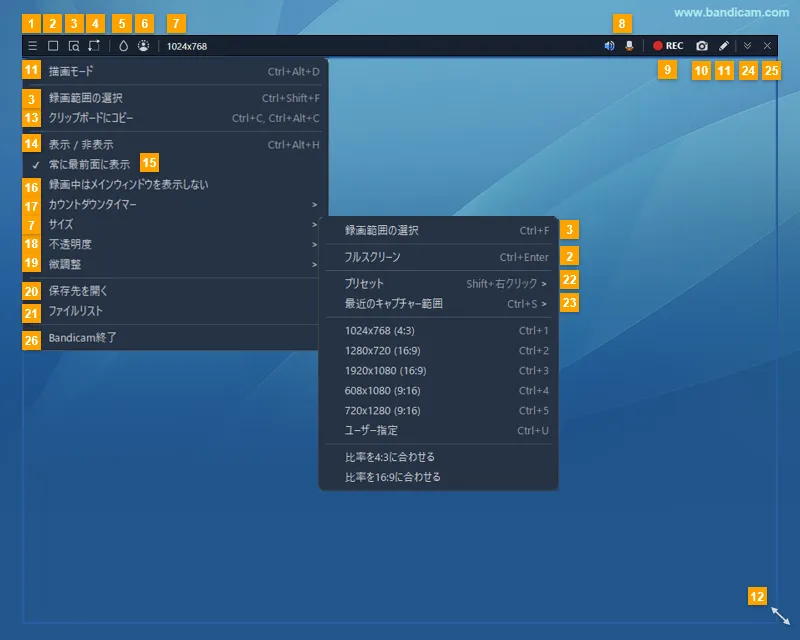The image size is (800, 640).
Task: Choose the 1920x1080 (16:9) size
Action: point(438,370)
